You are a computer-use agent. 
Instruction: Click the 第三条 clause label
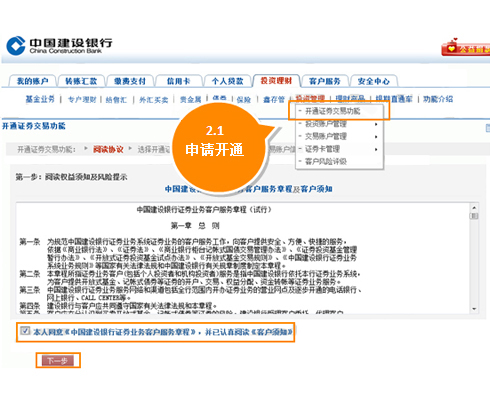coord(30,290)
